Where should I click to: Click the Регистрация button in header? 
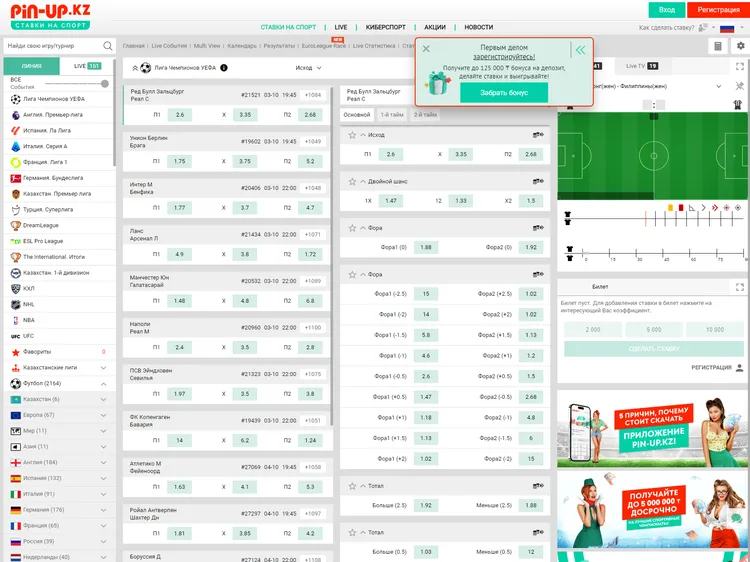(x=718, y=9)
